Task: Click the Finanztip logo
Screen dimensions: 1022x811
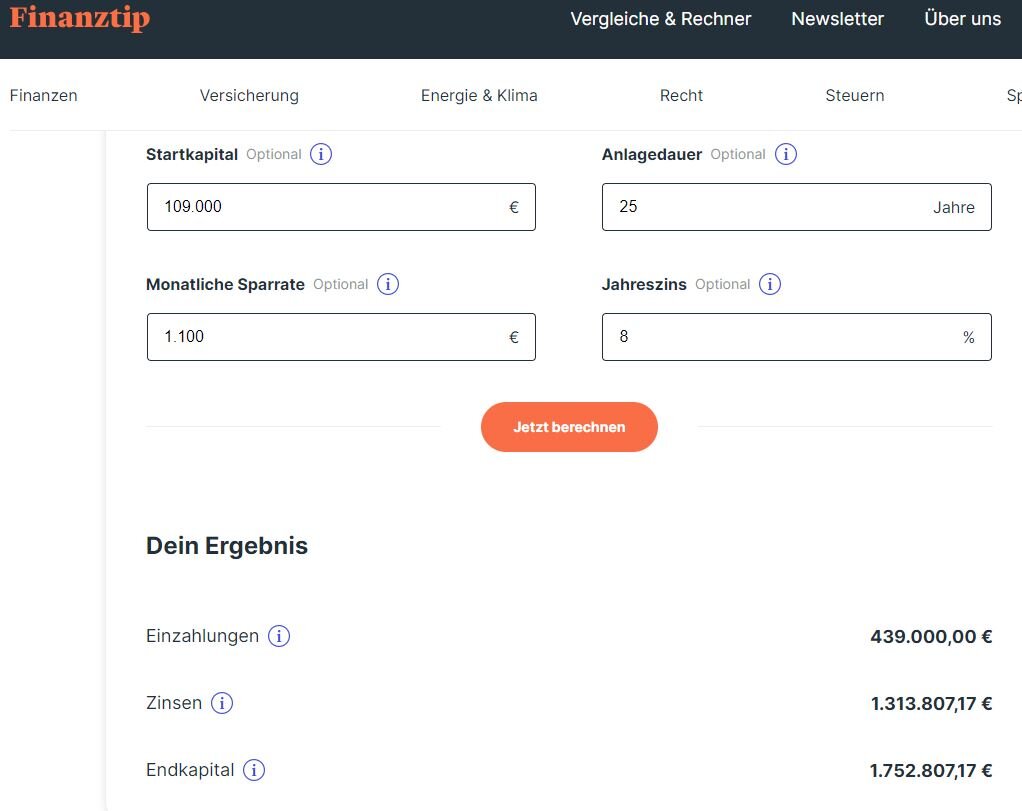Action: pos(79,18)
